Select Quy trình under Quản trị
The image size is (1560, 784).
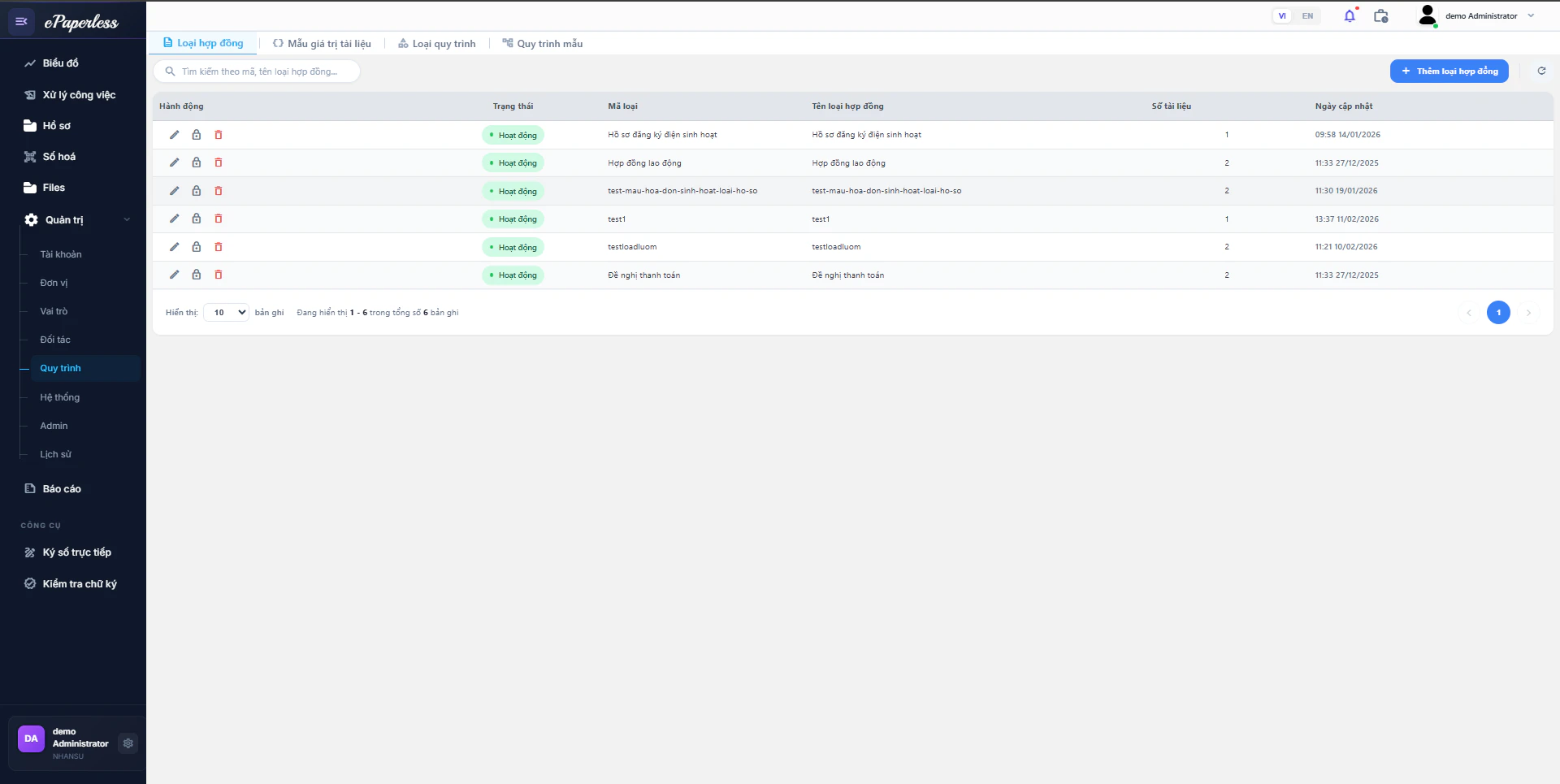click(84, 368)
